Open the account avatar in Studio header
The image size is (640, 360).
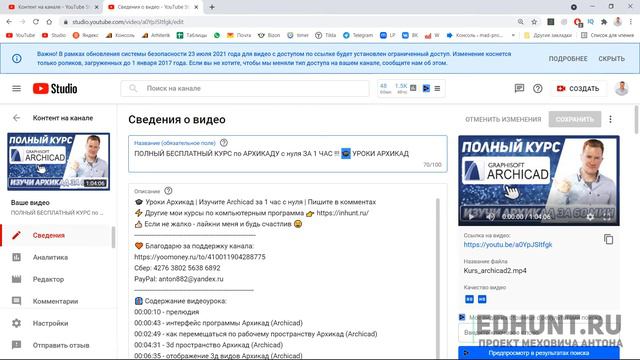(622, 89)
